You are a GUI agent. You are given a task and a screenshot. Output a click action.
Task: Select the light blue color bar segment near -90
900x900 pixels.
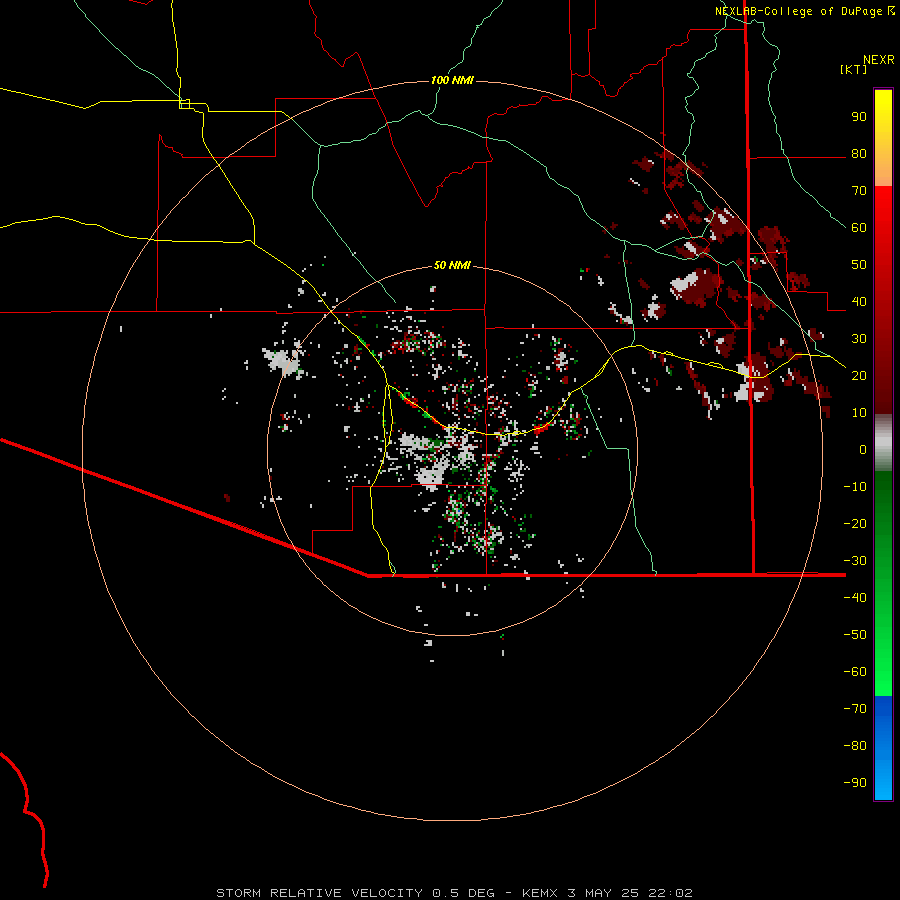[x=883, y=781]
